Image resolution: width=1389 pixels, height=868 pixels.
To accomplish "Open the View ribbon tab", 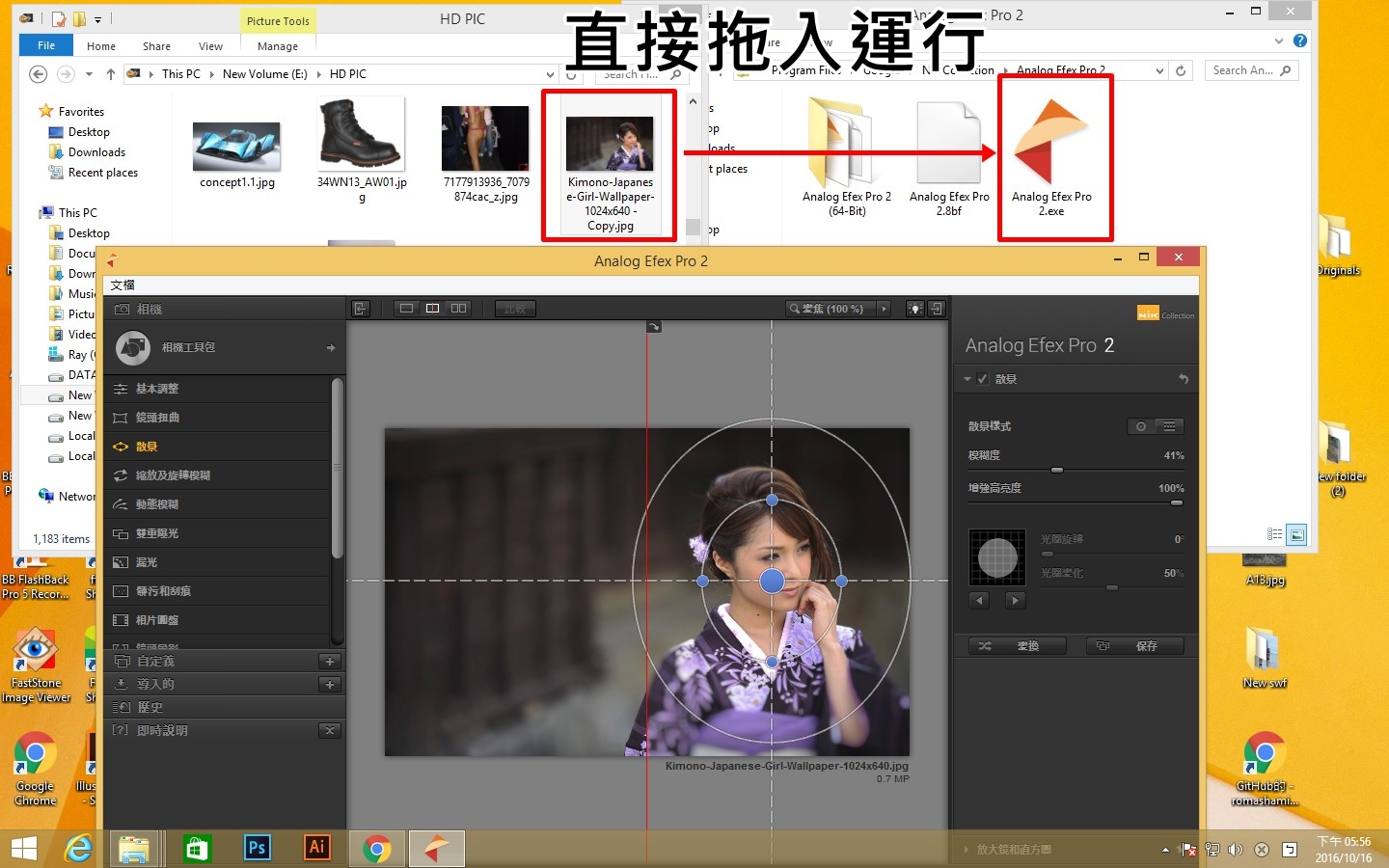I will (x=210, y=46).
